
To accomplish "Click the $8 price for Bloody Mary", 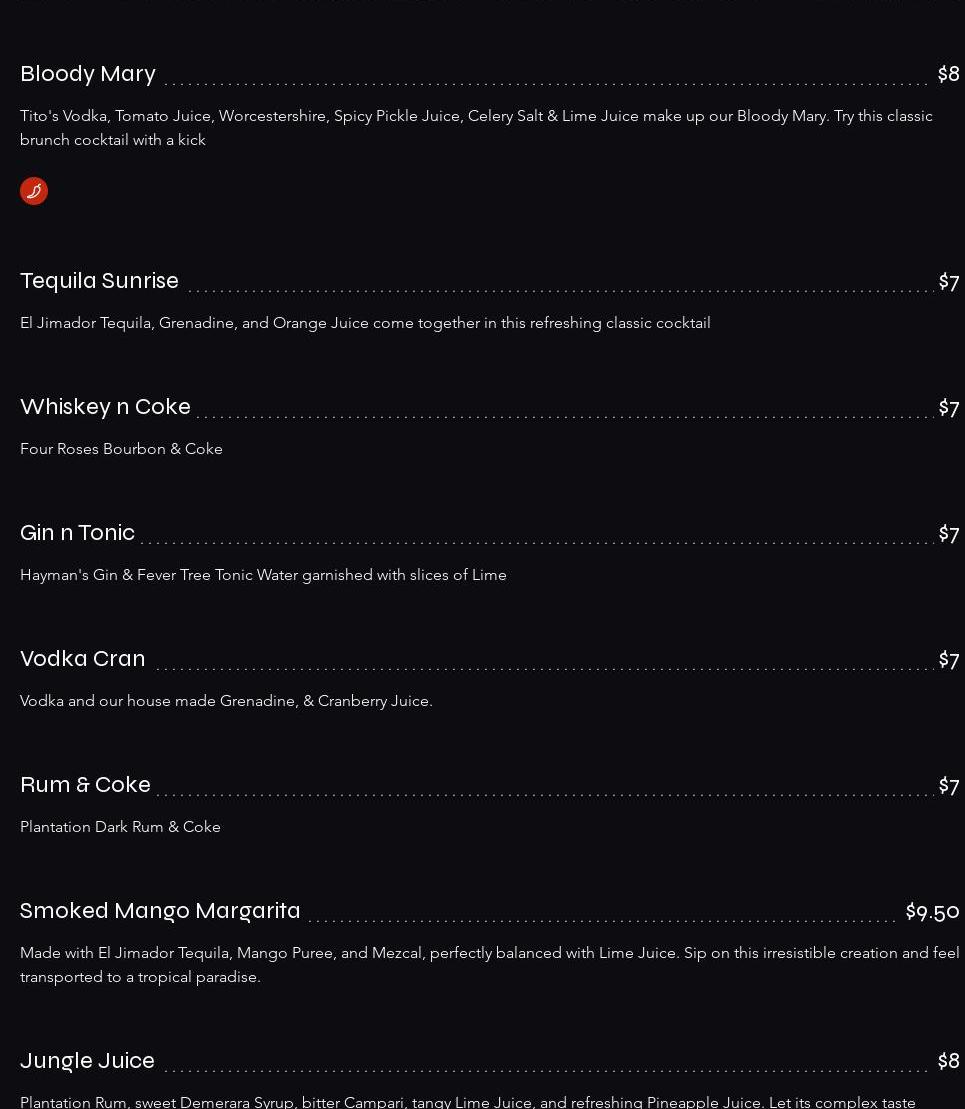I will pos(948,74).
